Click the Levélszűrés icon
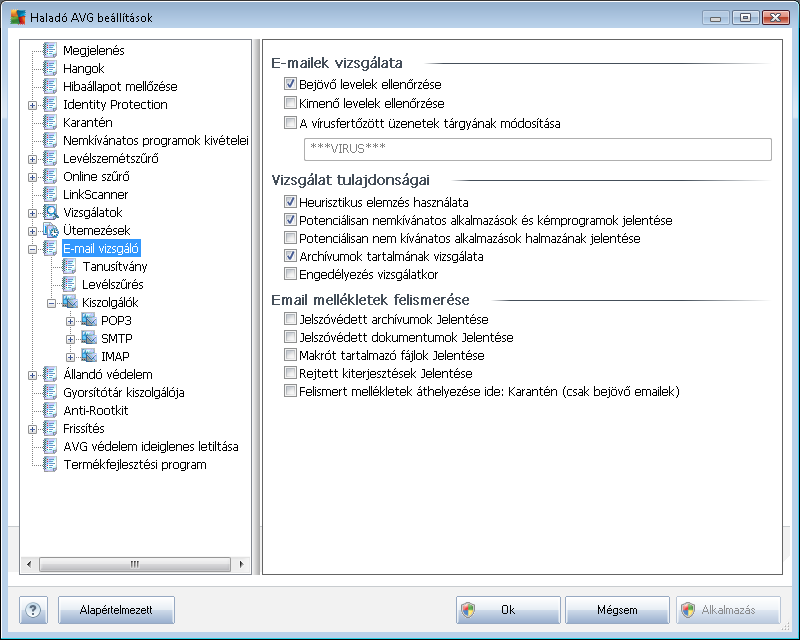 click(69, 284)
